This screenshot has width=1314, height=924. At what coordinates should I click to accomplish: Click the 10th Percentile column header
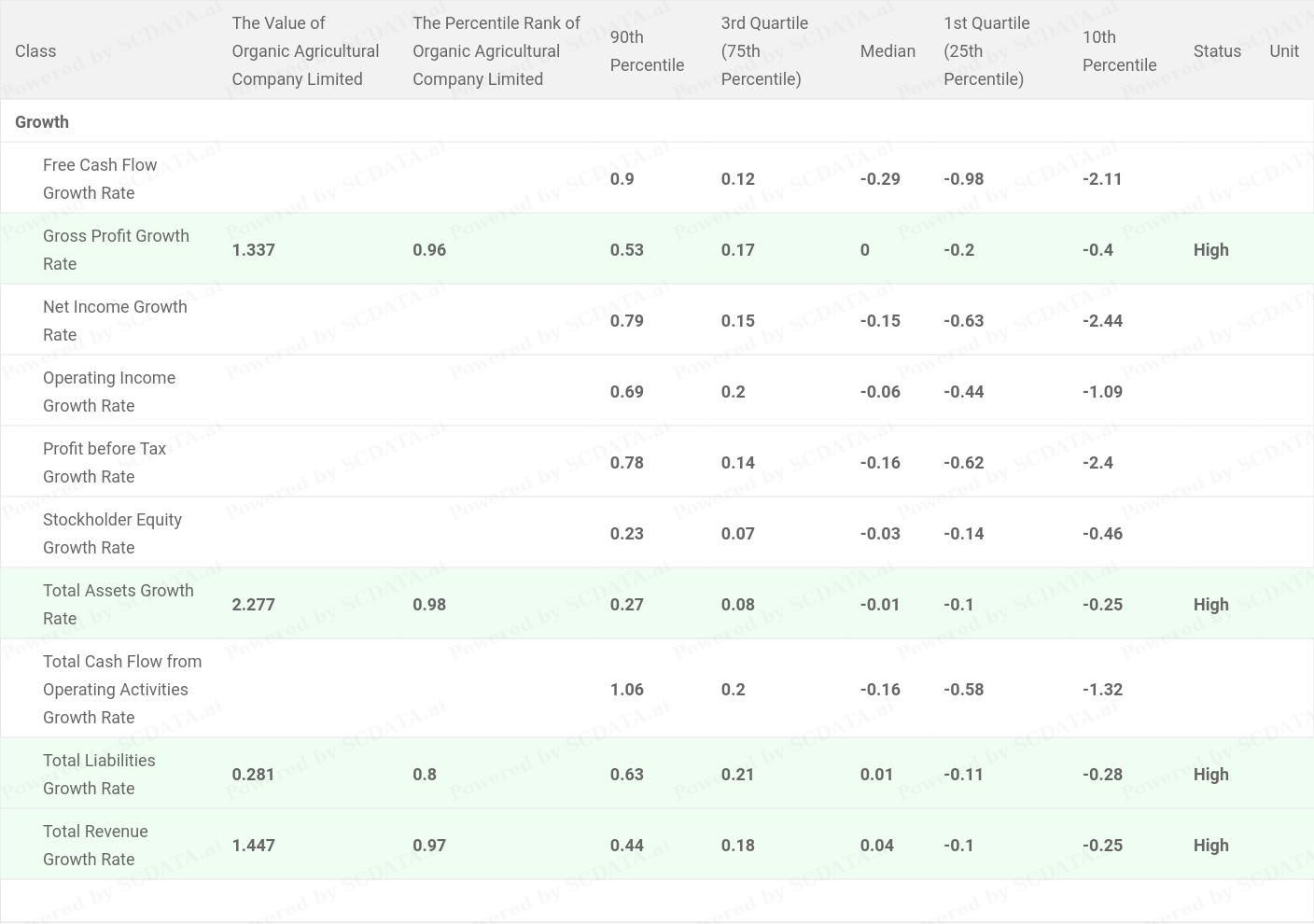pyautogui.click(x=1119, y=51)
